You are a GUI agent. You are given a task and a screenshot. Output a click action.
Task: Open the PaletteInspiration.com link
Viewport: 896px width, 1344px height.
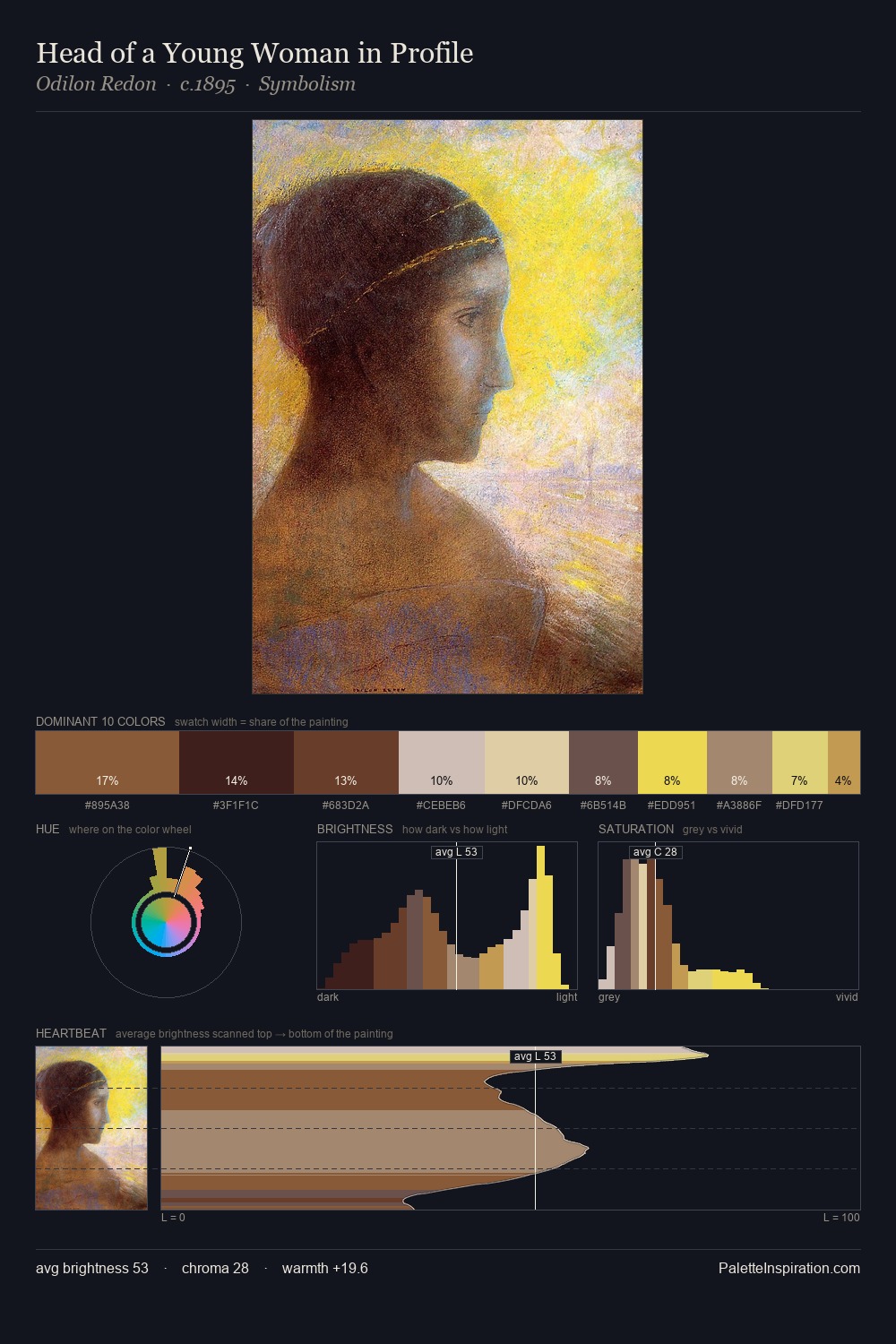(789, 1268)
